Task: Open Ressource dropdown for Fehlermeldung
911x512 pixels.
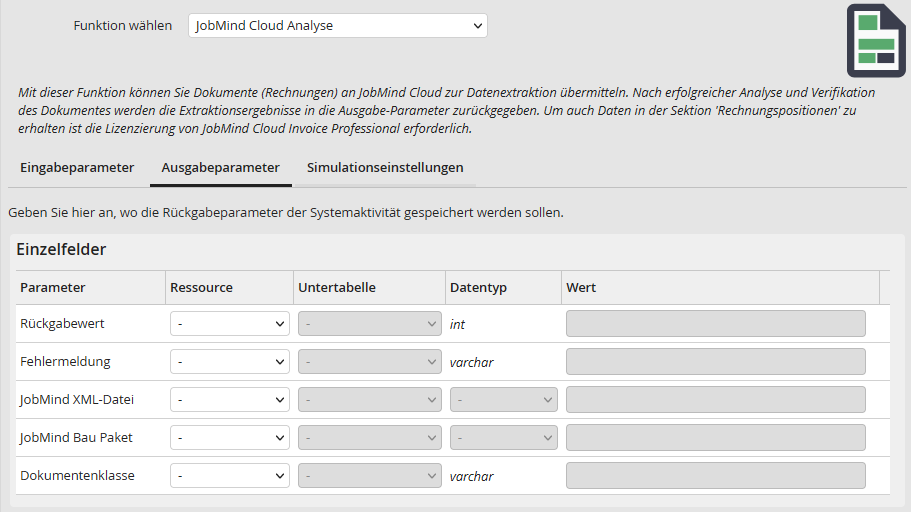Action: 229,362
